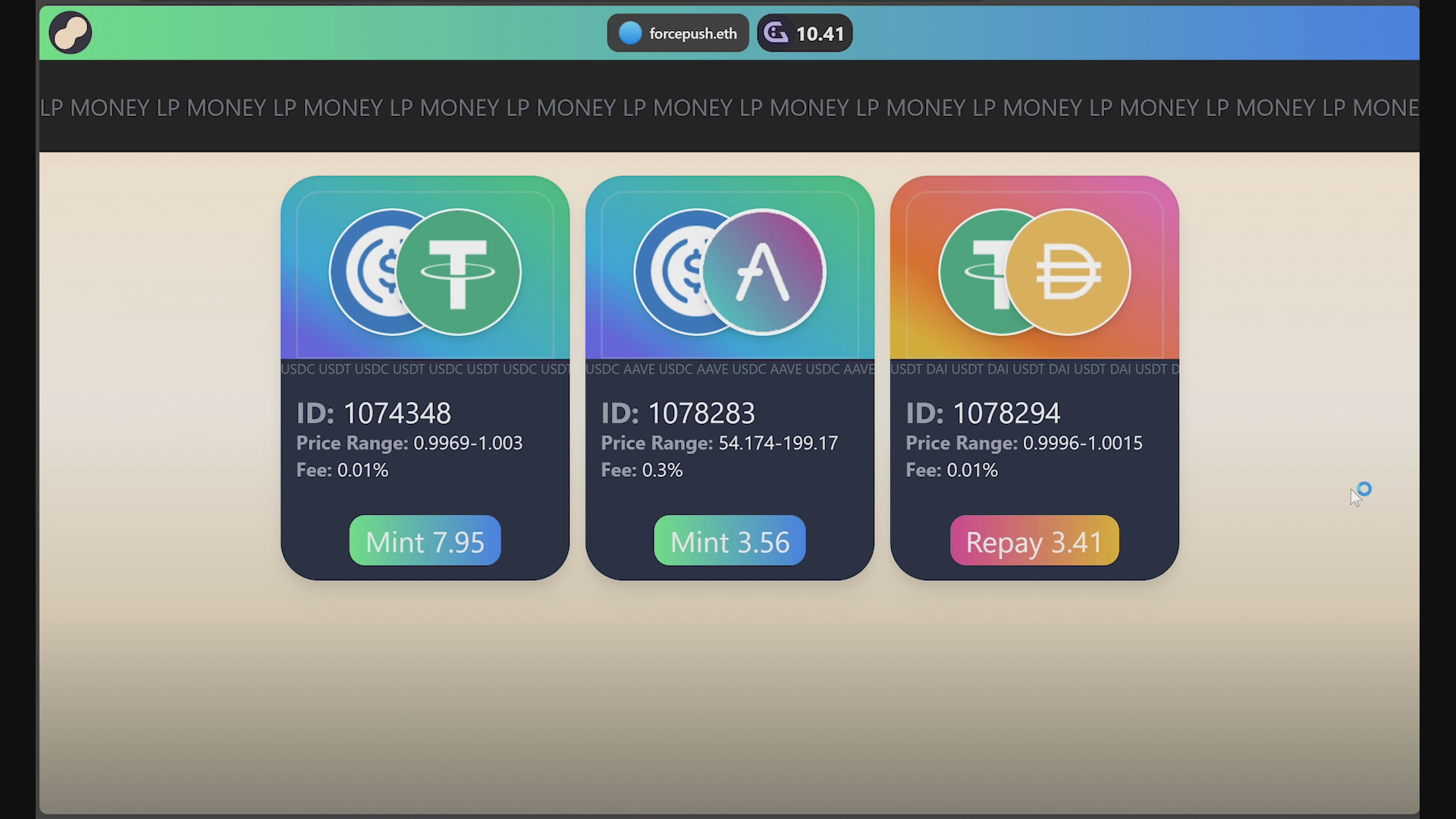Click USDC coin icon on card 1078283

[x=669, y=271]
